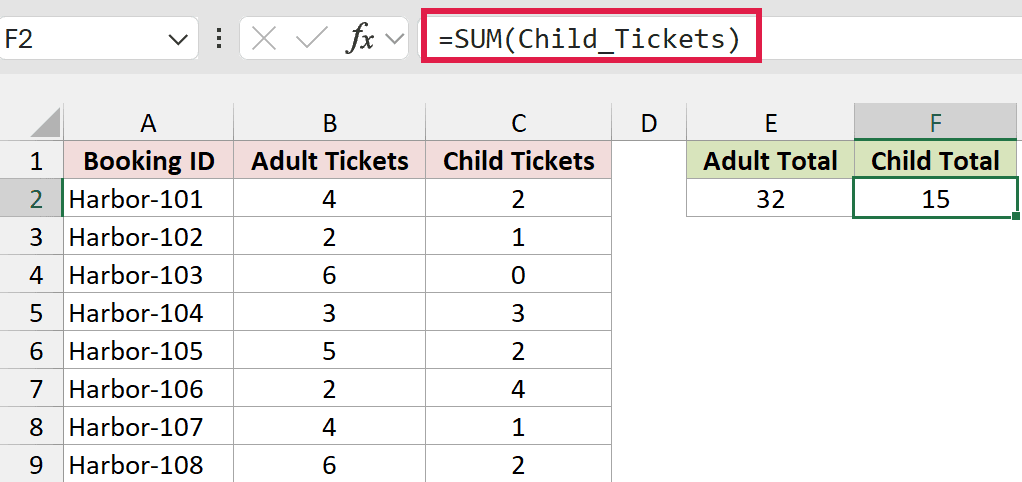
Task: Expand the dropdown arrow beside the fx icon
Action: point(394,40)
